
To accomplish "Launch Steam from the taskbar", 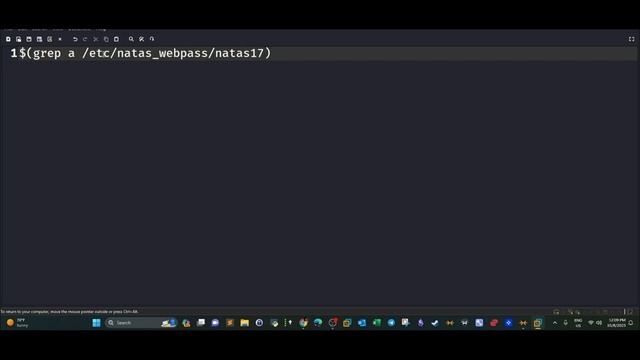I will click(x=435, y=323).
